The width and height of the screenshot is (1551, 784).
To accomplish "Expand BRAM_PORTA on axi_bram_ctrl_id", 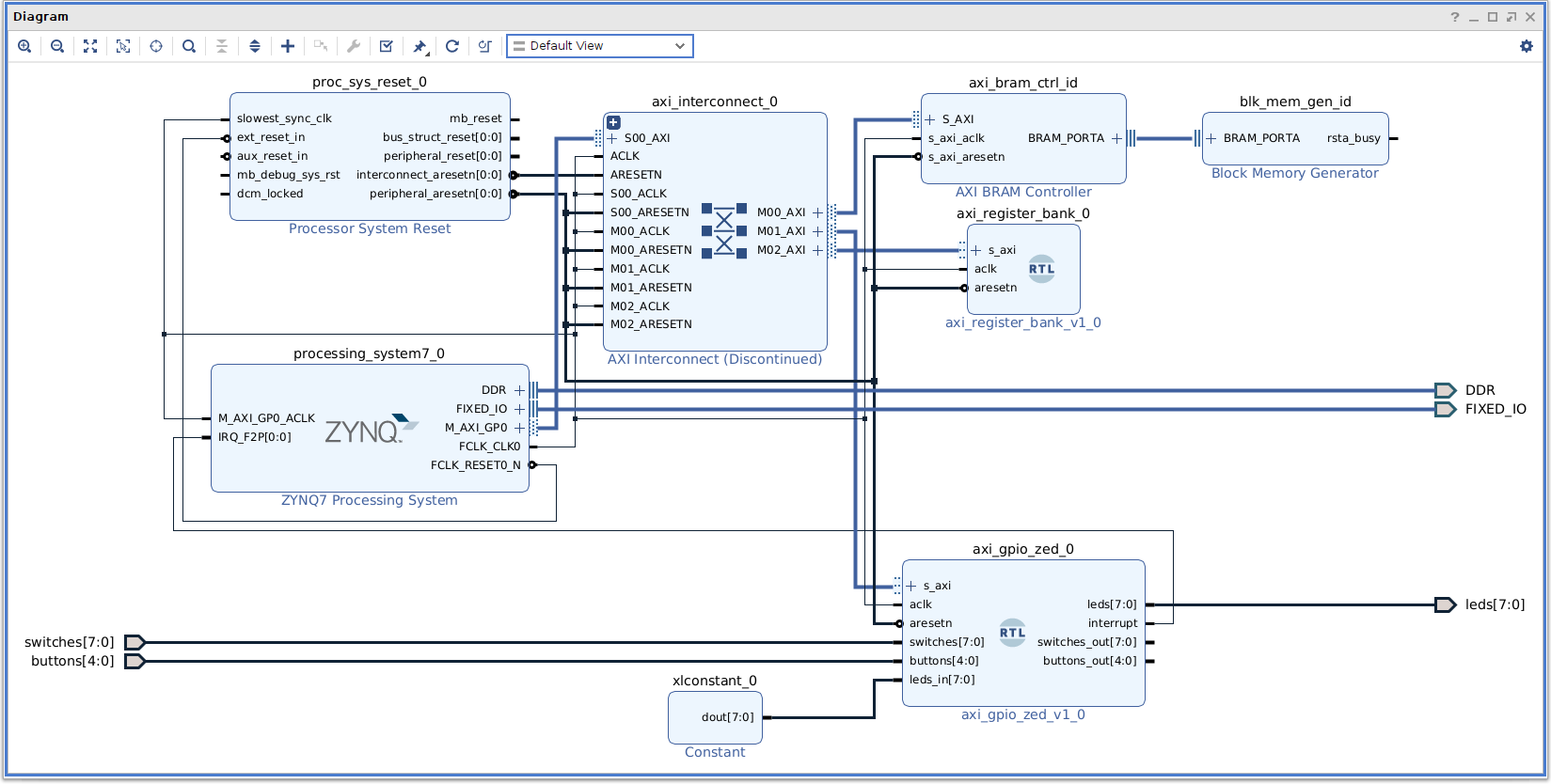I will [x=1116, y=138].
